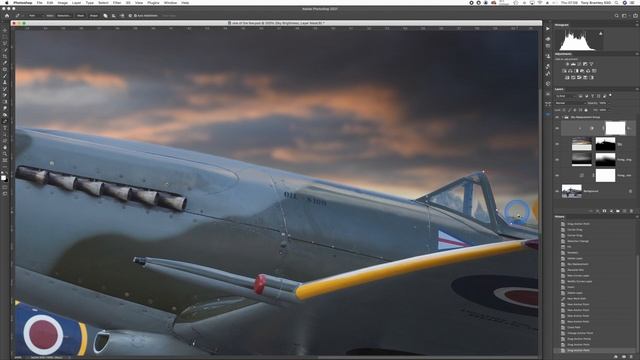Select the Zoom tool

point(5,154)
